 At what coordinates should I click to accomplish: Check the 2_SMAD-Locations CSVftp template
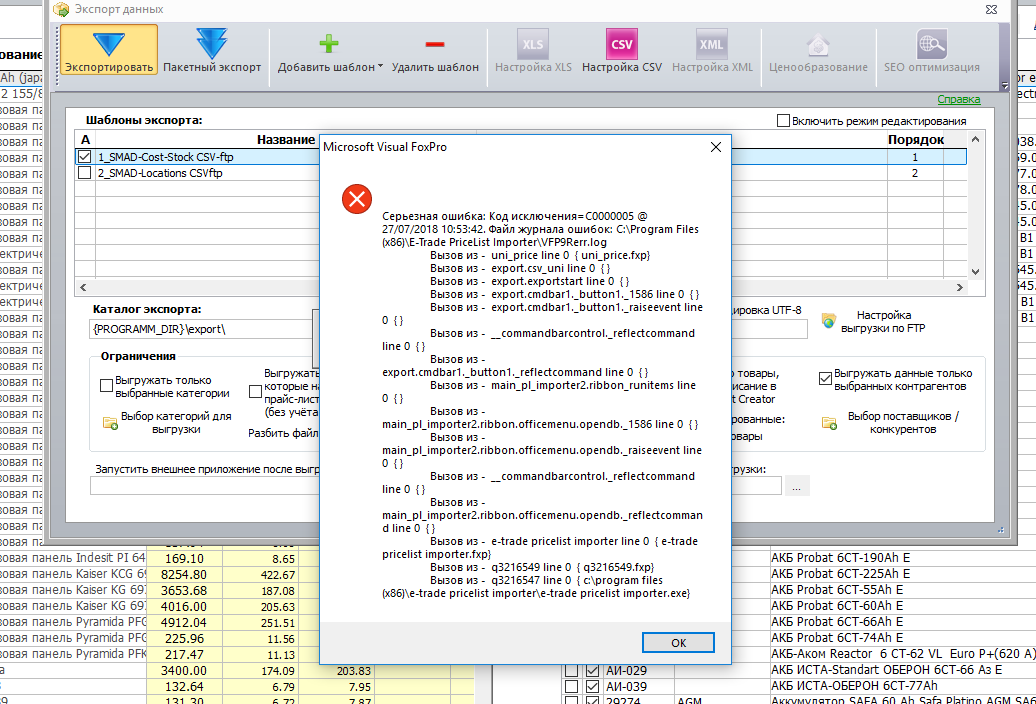click(x=85, y=172)
